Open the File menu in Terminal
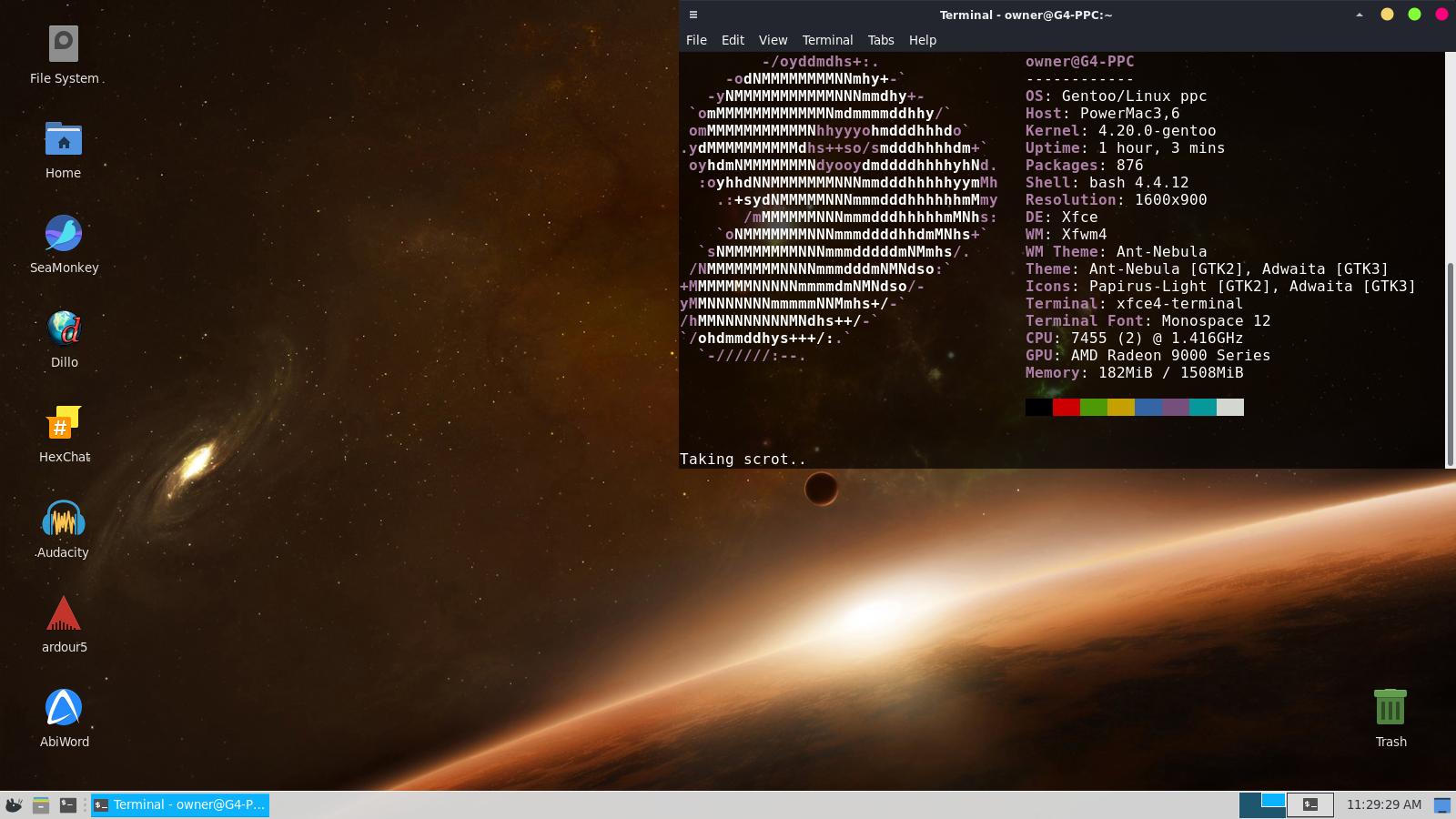This screenshot has width=1456, height=819. click(x=696, y=40)
